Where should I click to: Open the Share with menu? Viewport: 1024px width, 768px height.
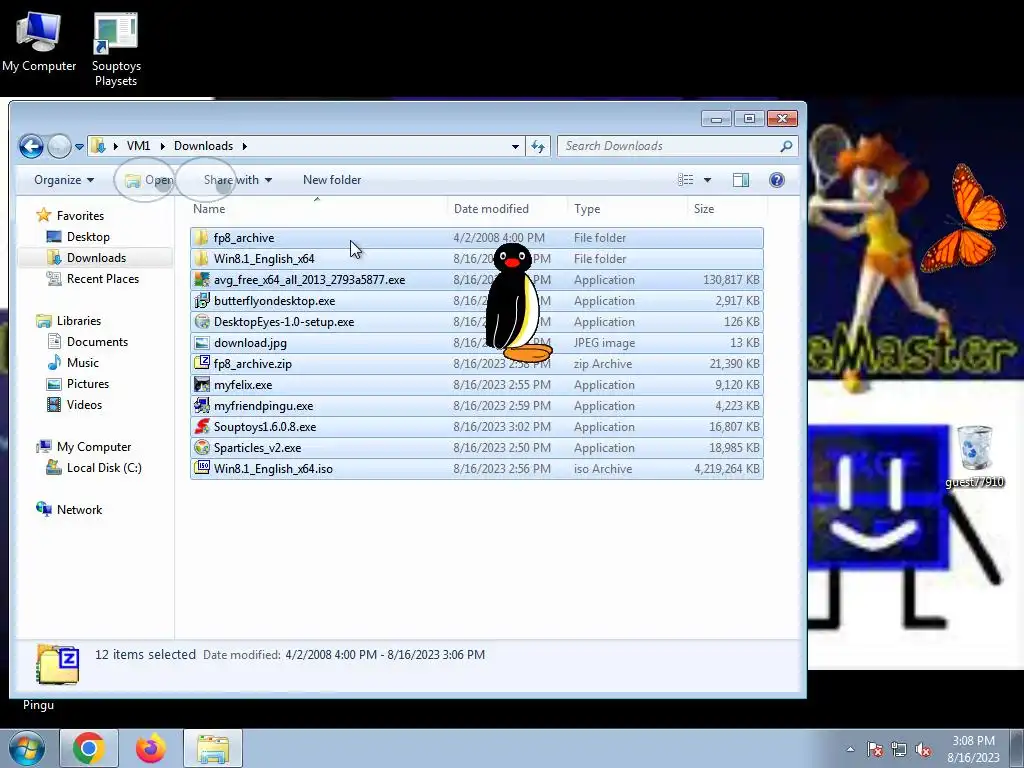click(238, 180)
